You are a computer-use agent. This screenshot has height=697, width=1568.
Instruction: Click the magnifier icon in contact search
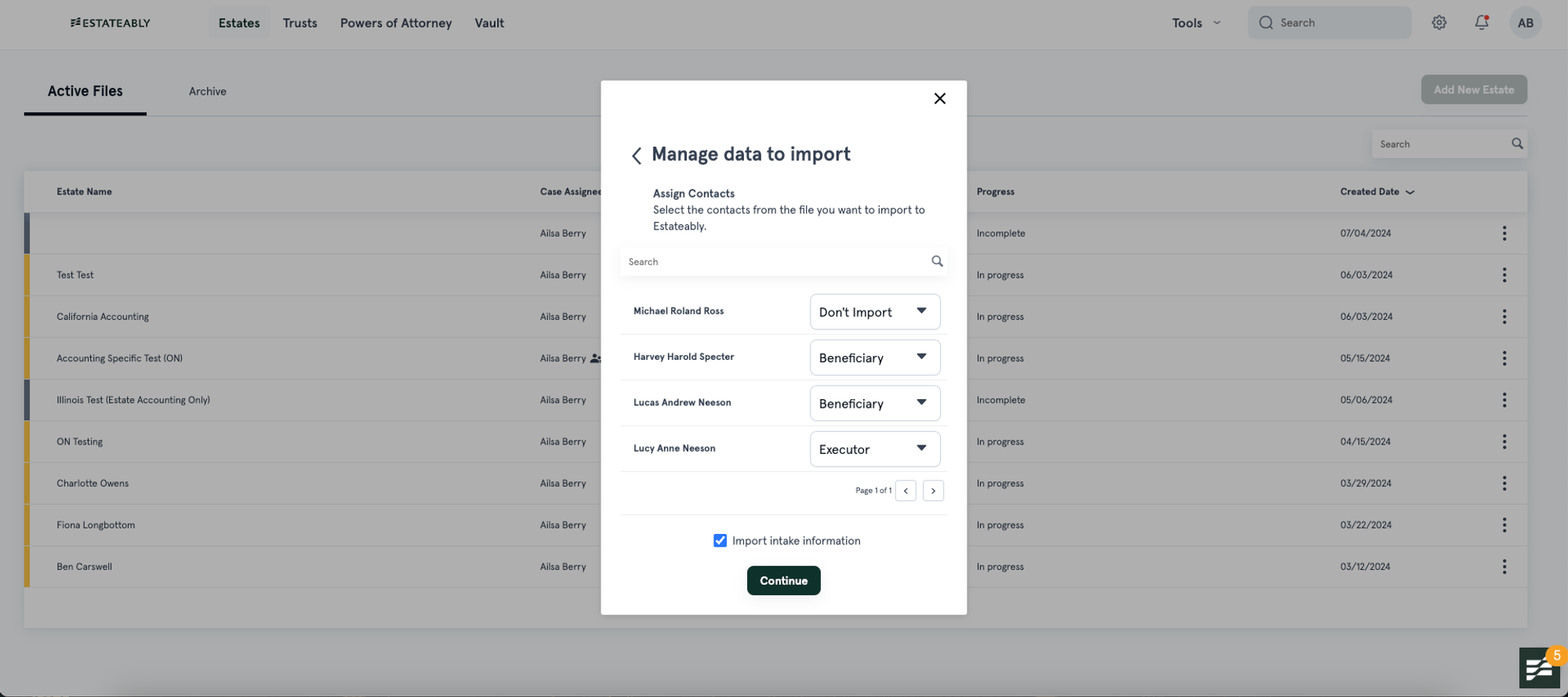click(x=937, y=261)
